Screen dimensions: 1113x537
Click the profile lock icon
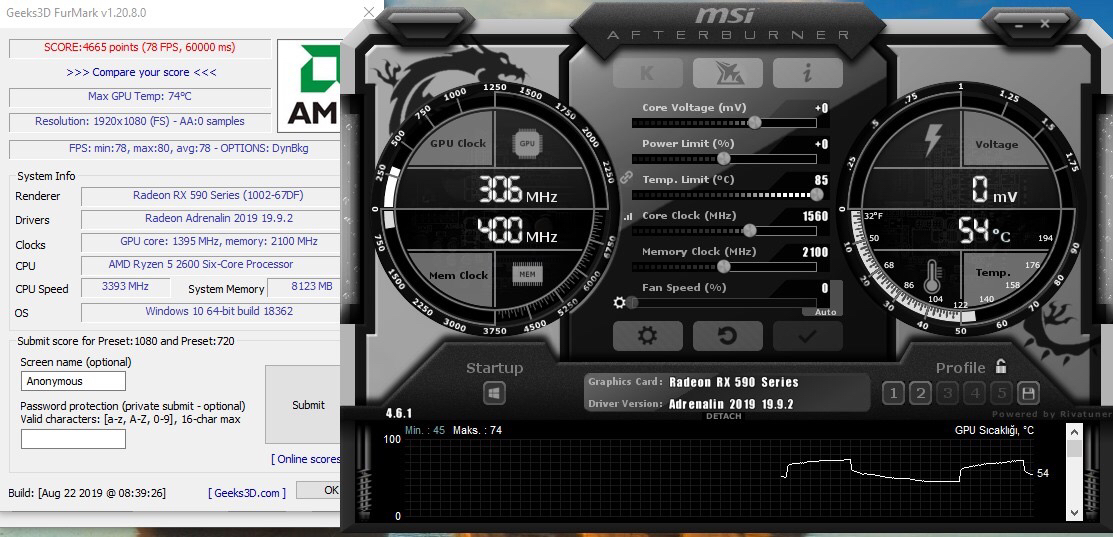[1001, 367]
